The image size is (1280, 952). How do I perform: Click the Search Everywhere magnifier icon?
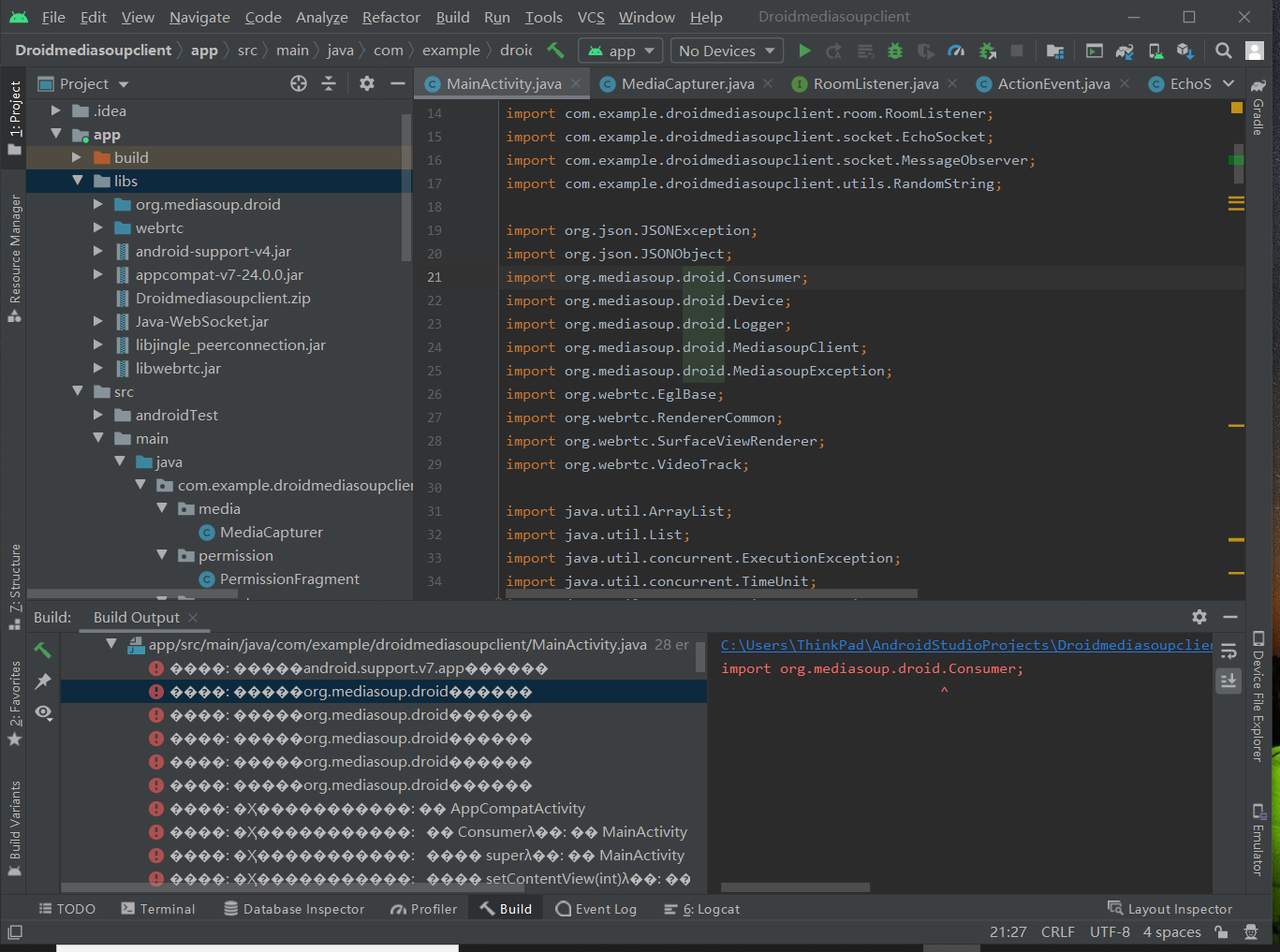1223,51
